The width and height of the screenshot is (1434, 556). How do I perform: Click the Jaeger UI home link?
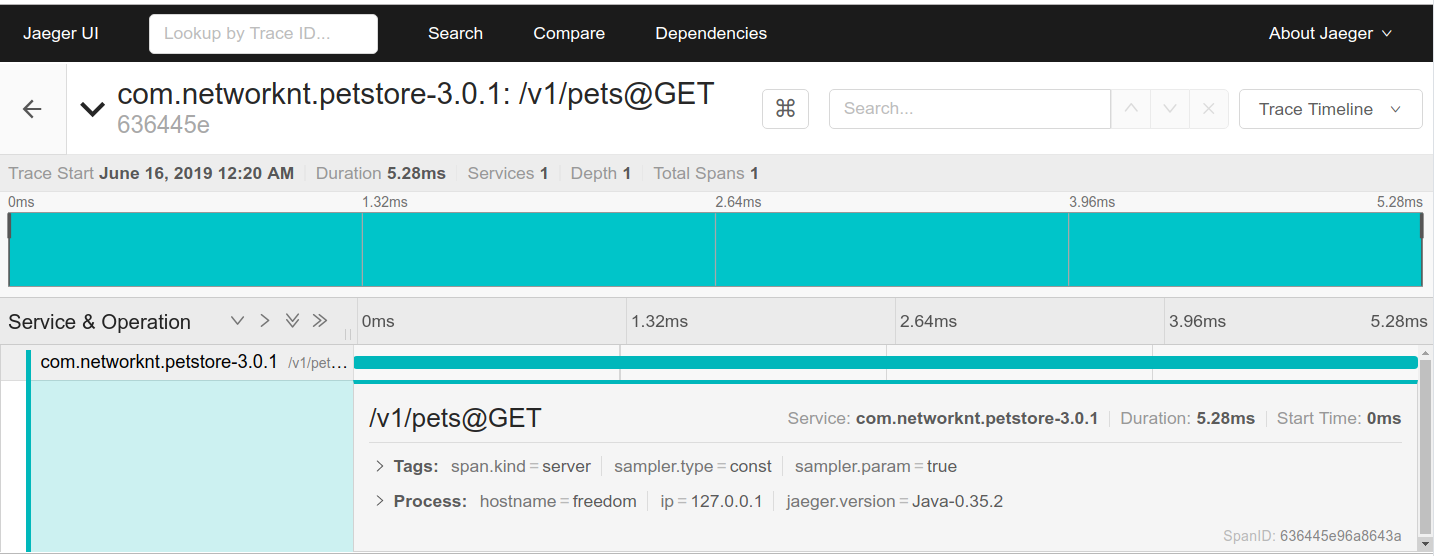(x=61, y=33)
